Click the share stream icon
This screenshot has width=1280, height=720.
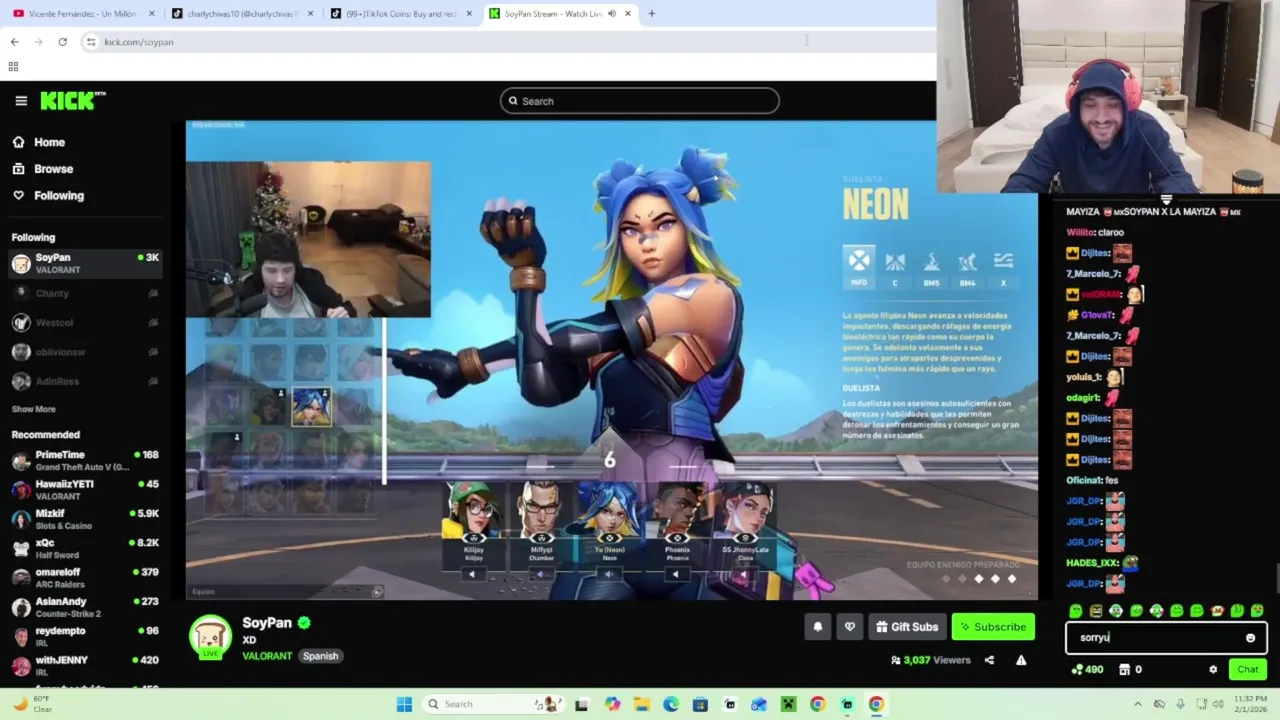989,660
